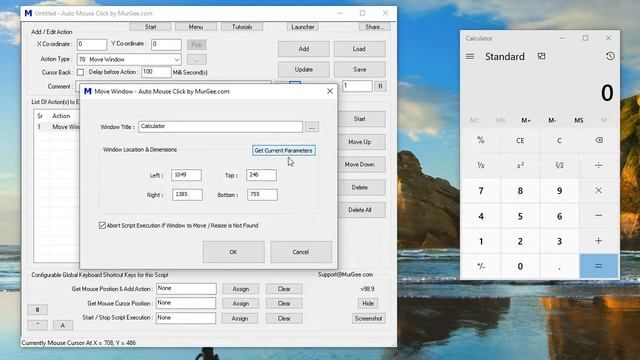
Task: Click Calculator digit 5 key
Action: tap(520, 216)
